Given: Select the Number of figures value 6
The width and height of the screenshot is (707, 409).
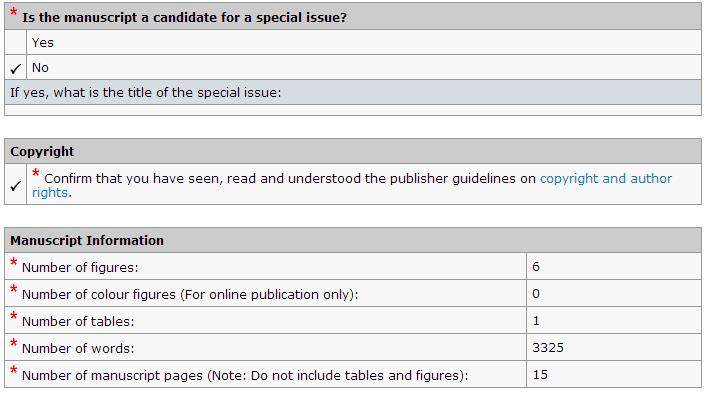Looking at the screenshot, I should coord(537,267).
